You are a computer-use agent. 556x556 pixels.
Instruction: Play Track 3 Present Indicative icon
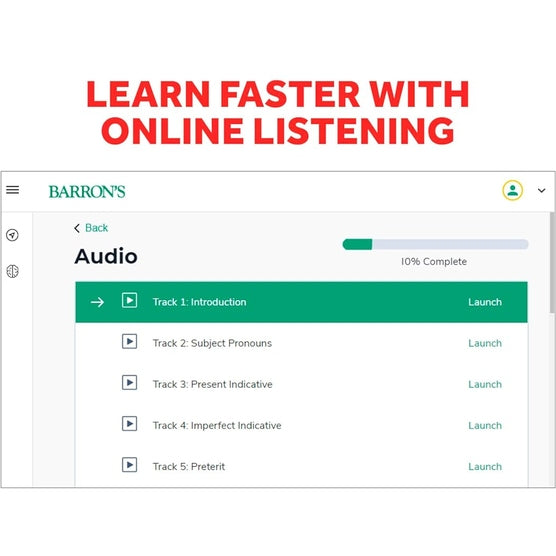point(129,383)
